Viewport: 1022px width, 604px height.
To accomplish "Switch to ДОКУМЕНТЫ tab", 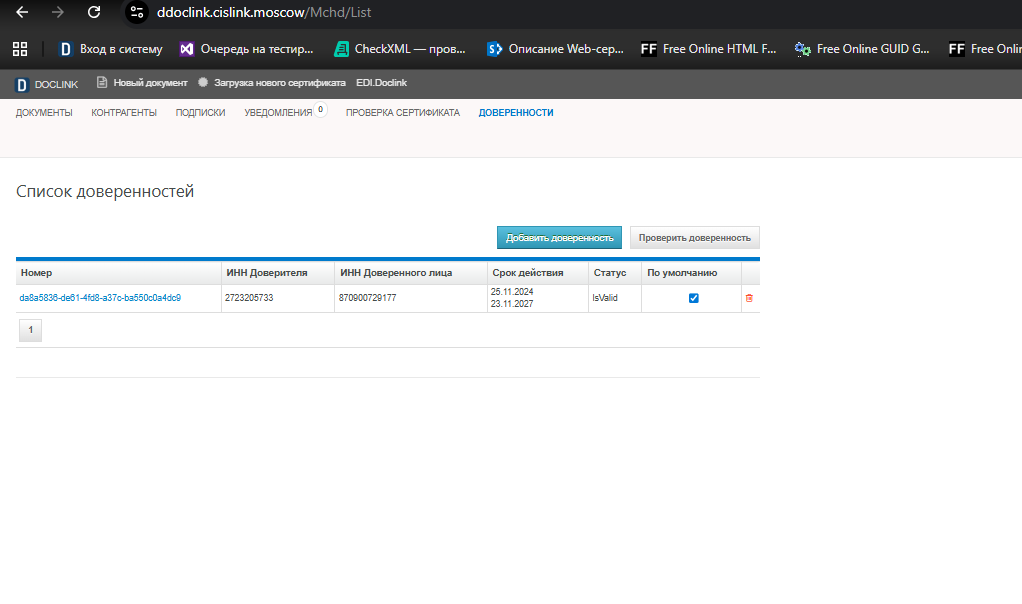I will tap(44, 113).
